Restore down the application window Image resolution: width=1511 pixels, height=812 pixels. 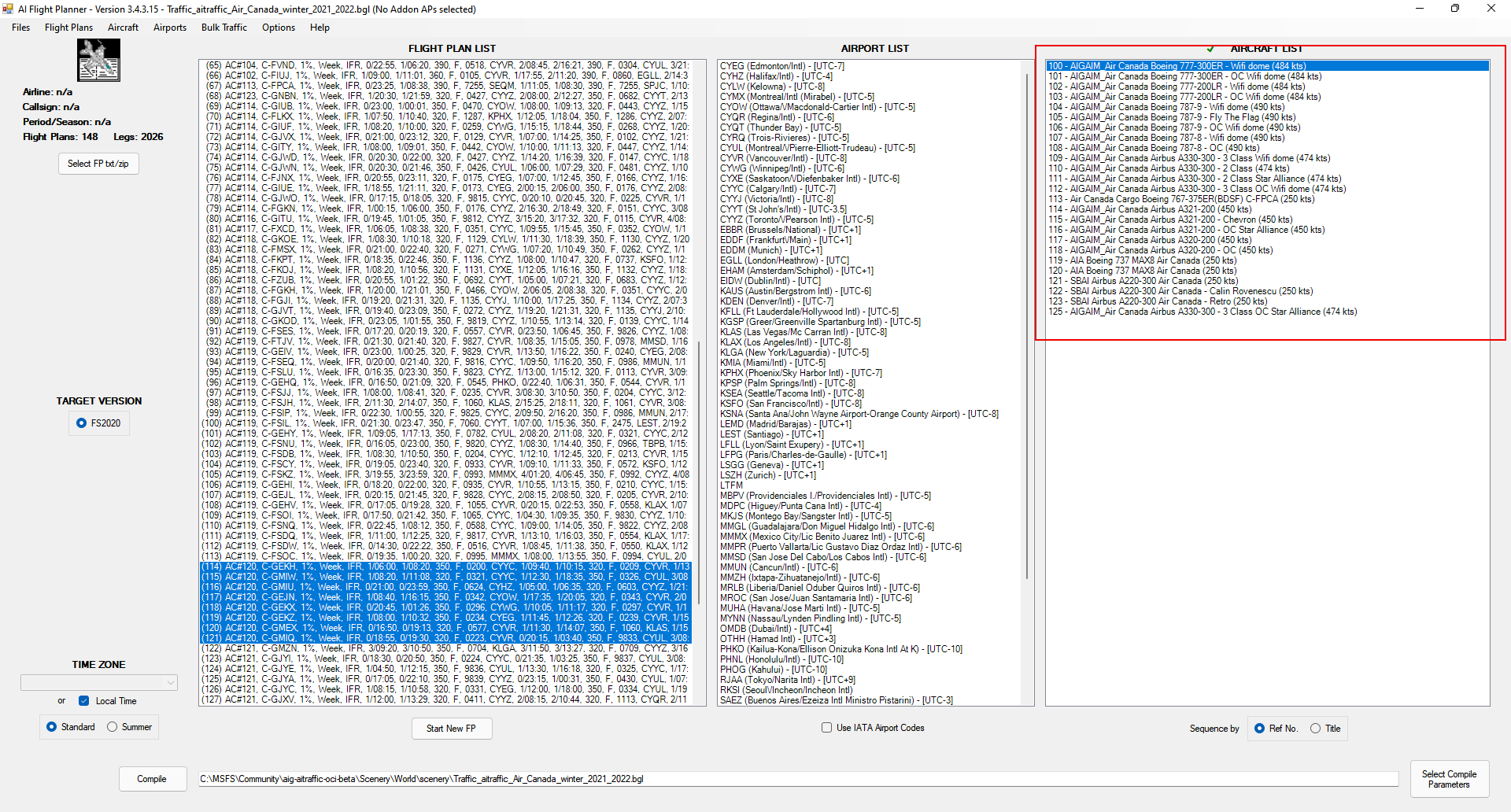click(1455, 9)
